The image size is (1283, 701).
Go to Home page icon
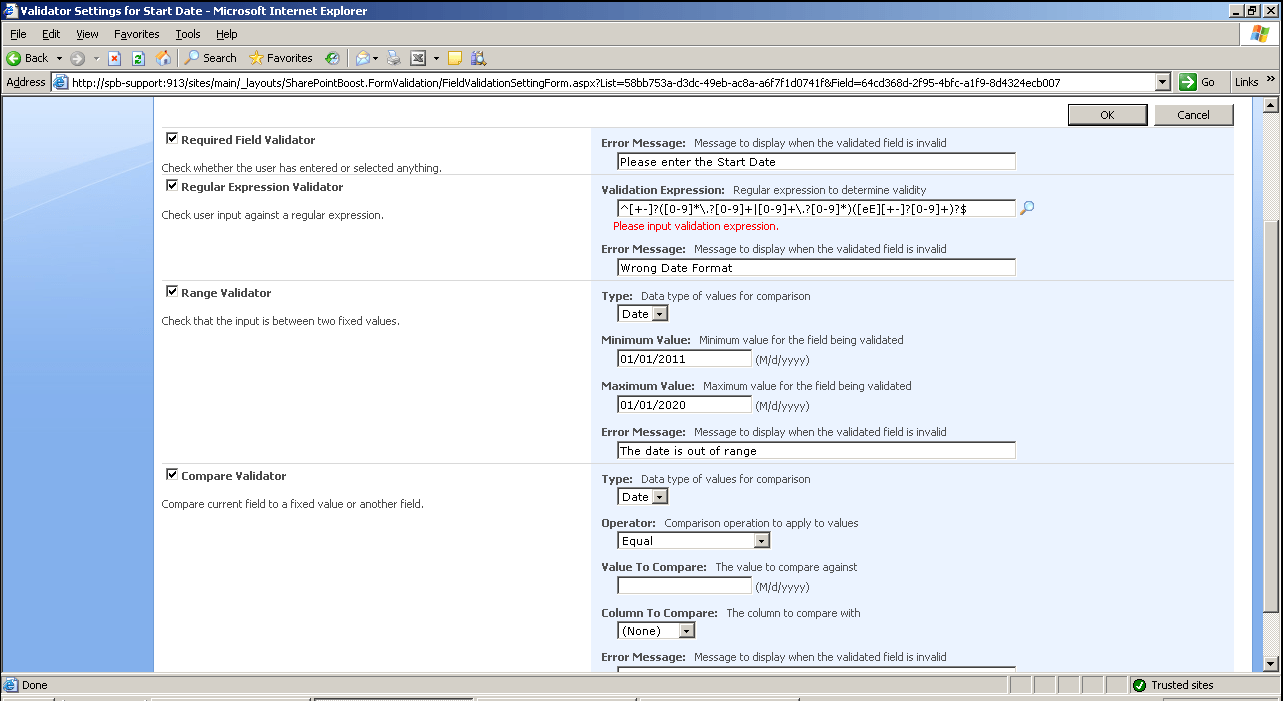click(x=163, y=58)
